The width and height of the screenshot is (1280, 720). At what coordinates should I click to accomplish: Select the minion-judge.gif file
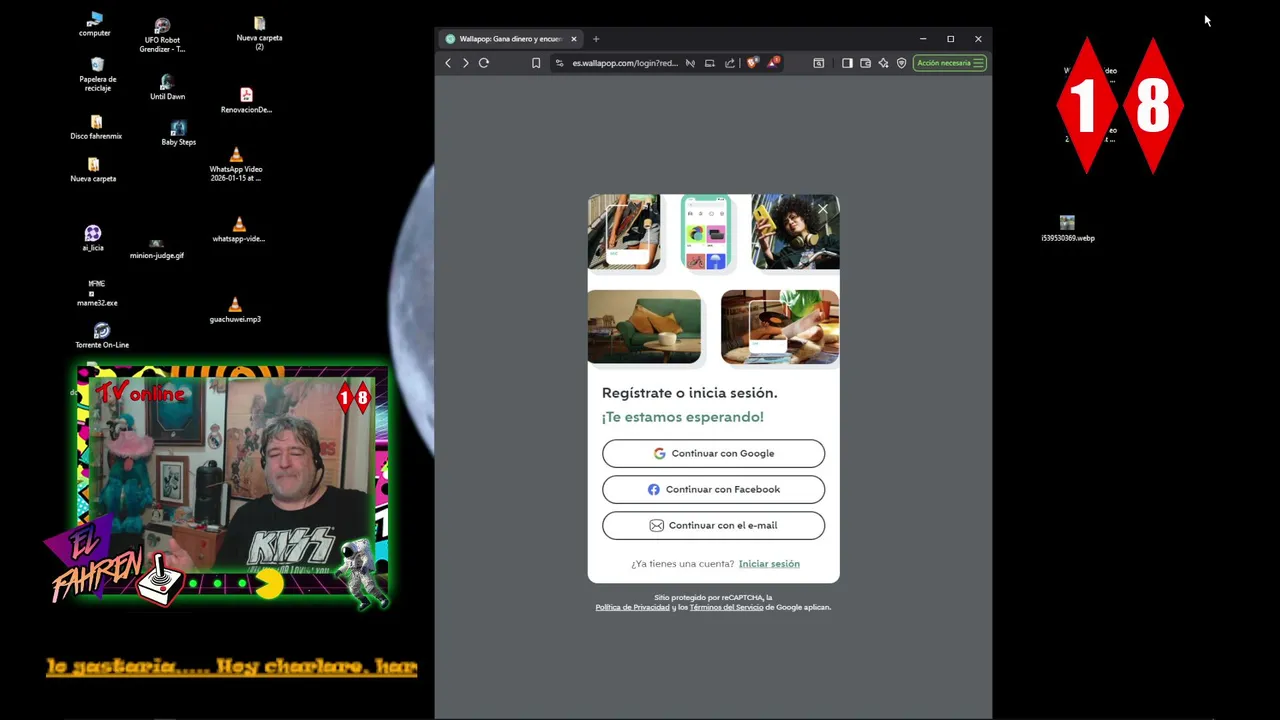157,249
